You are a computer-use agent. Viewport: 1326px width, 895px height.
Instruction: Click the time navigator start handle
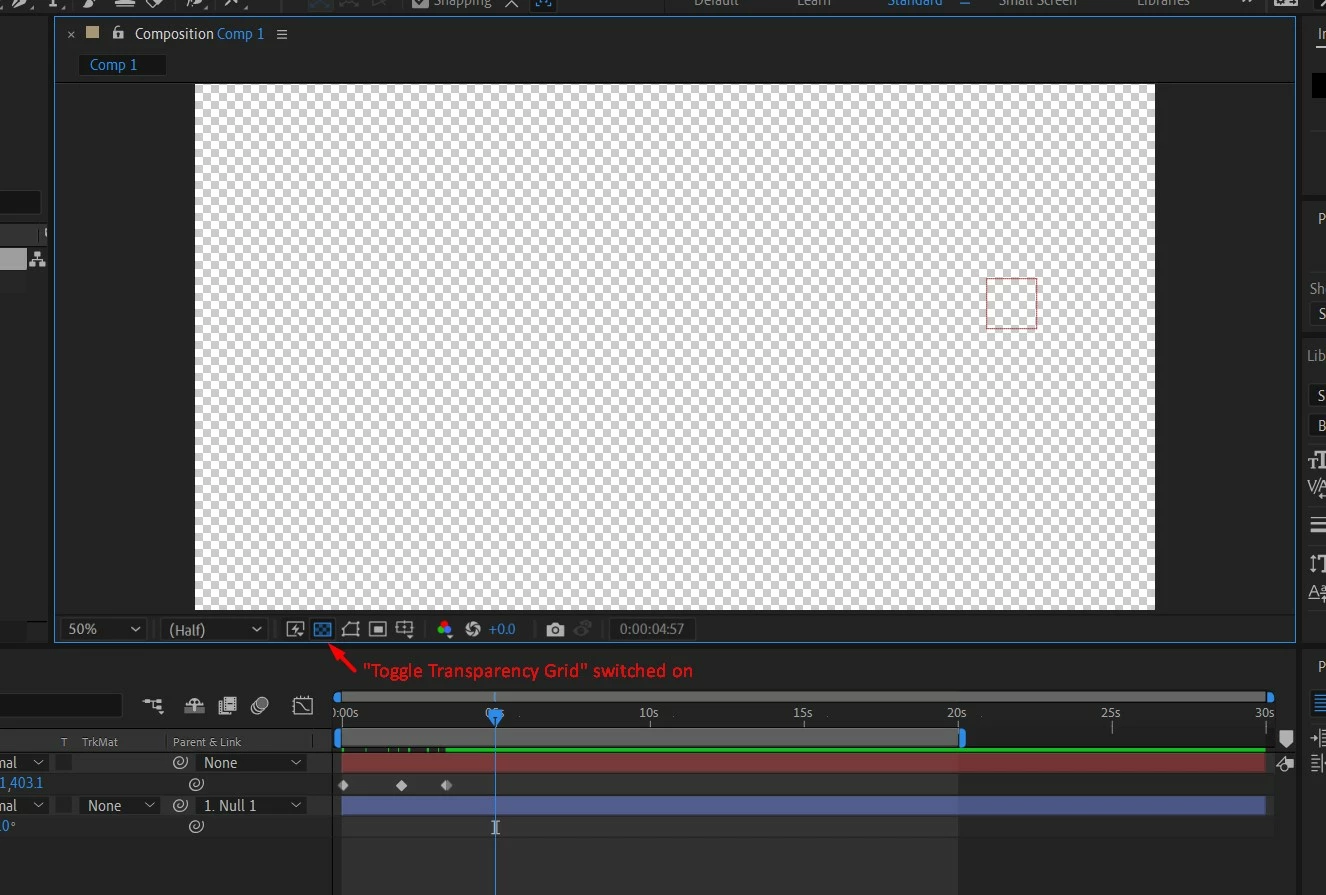pos(337,697)
